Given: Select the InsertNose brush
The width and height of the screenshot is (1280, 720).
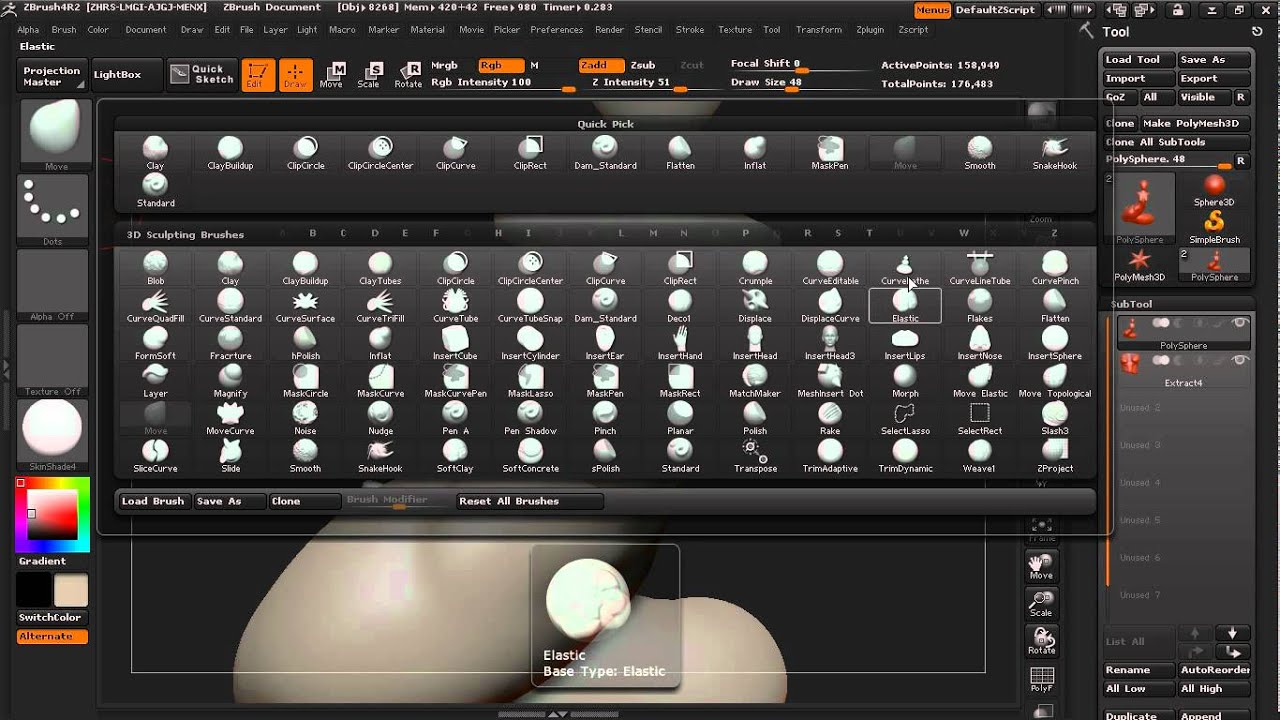Looking at the screenshot, I should click(980, 343).
